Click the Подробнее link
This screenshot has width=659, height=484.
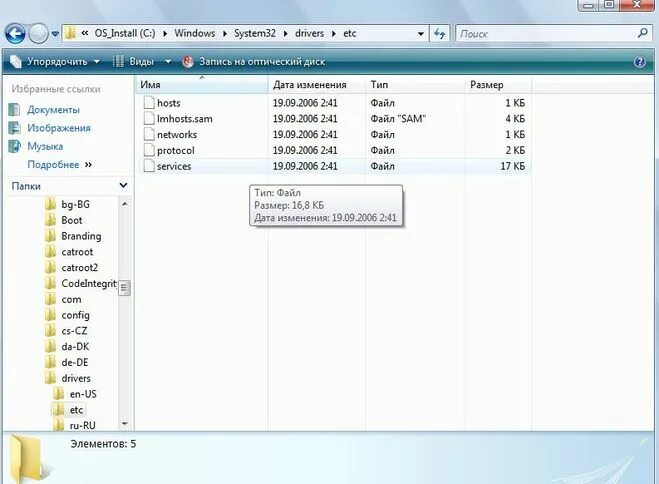[53, 165]
